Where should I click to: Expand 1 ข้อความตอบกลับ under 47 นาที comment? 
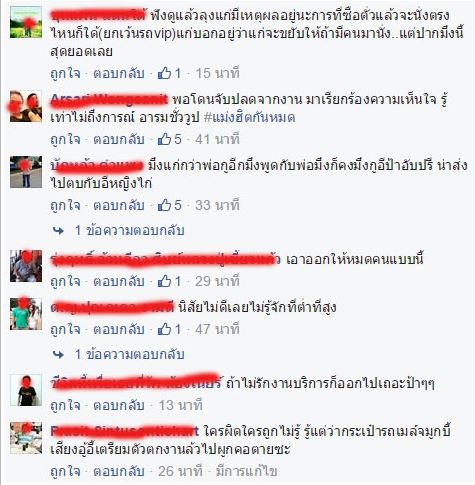(x=129, y=354)
